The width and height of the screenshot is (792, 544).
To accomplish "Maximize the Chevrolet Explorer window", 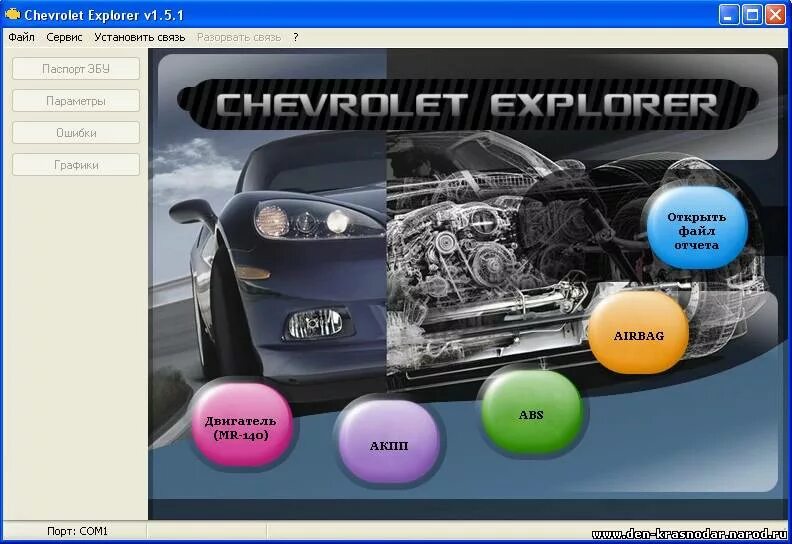I will (x=752, y=15).
